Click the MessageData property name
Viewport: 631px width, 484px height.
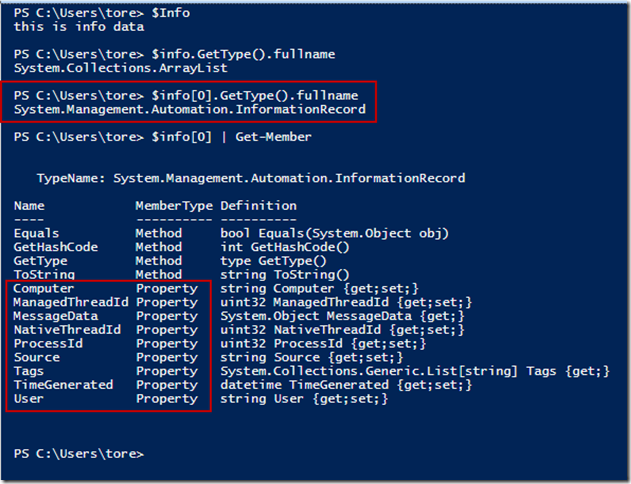pos(56,316)
